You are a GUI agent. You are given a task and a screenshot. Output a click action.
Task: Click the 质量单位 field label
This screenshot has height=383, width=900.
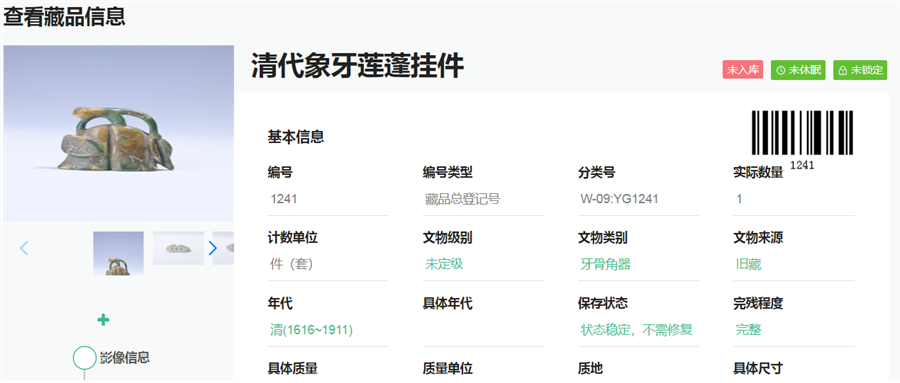448,369
